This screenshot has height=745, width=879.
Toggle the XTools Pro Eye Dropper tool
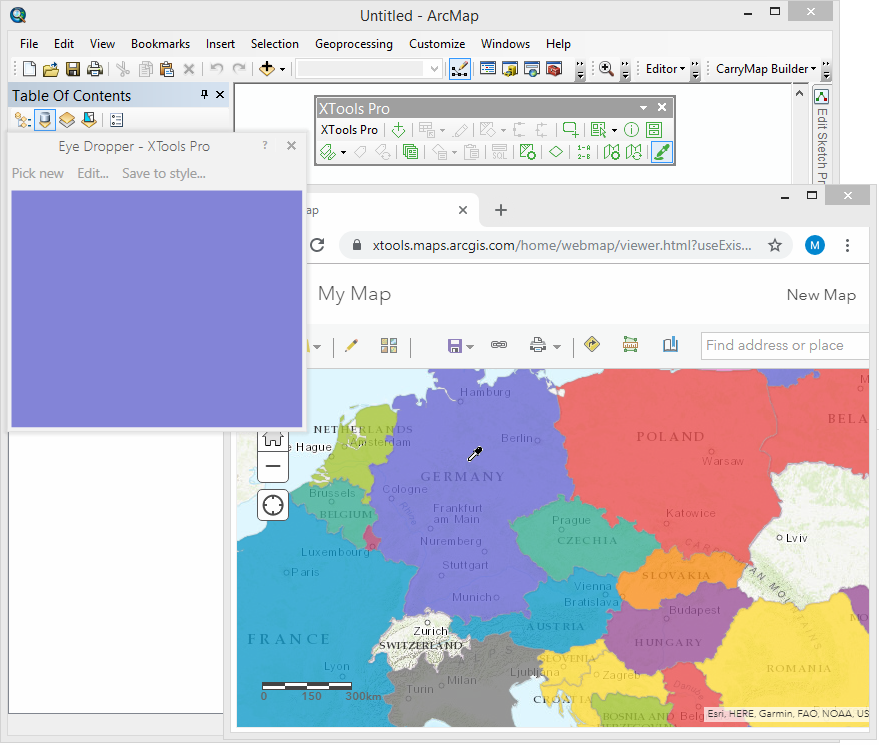coord(661,152)
